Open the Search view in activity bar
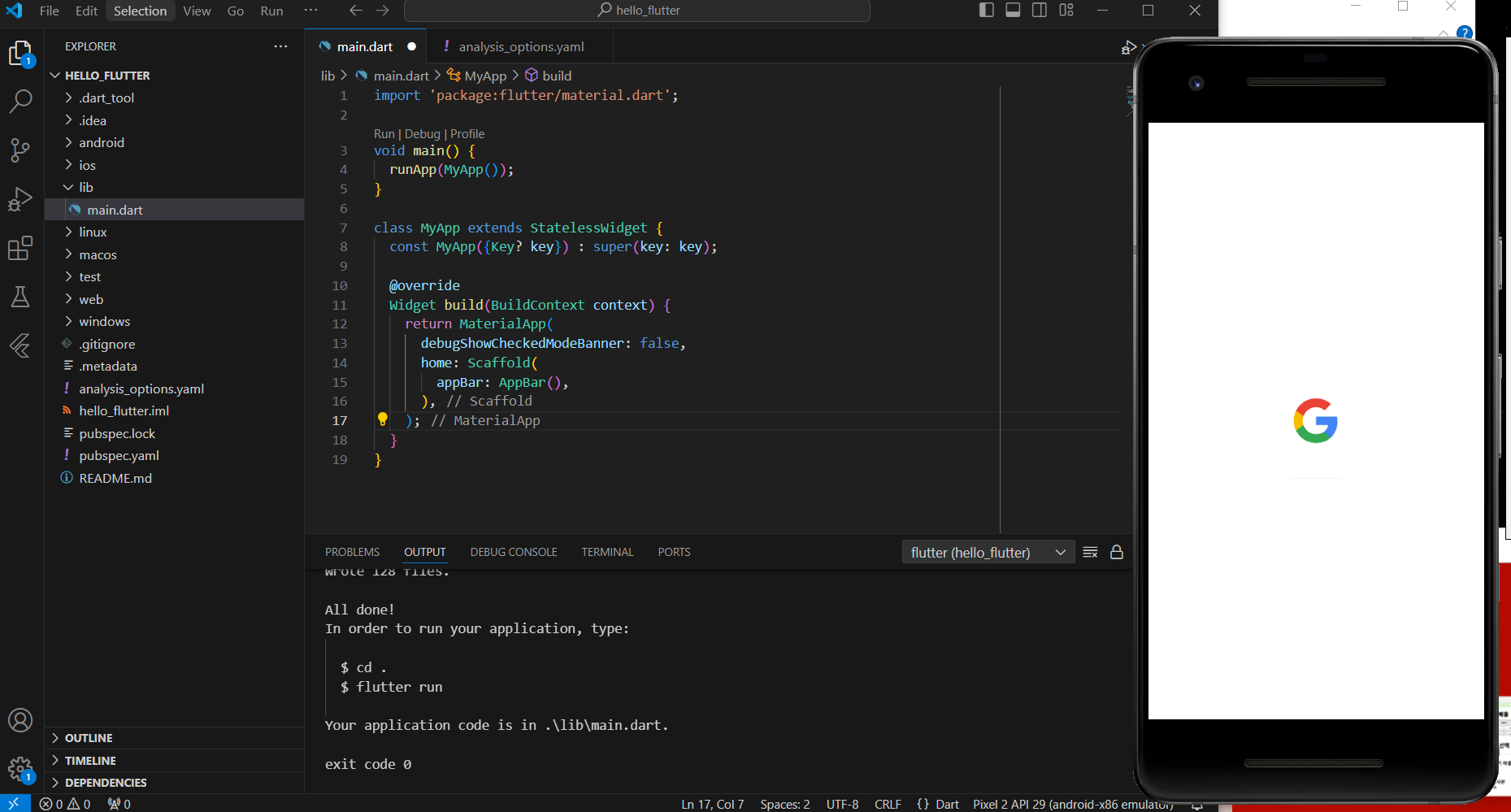 [x=20, y=101]
